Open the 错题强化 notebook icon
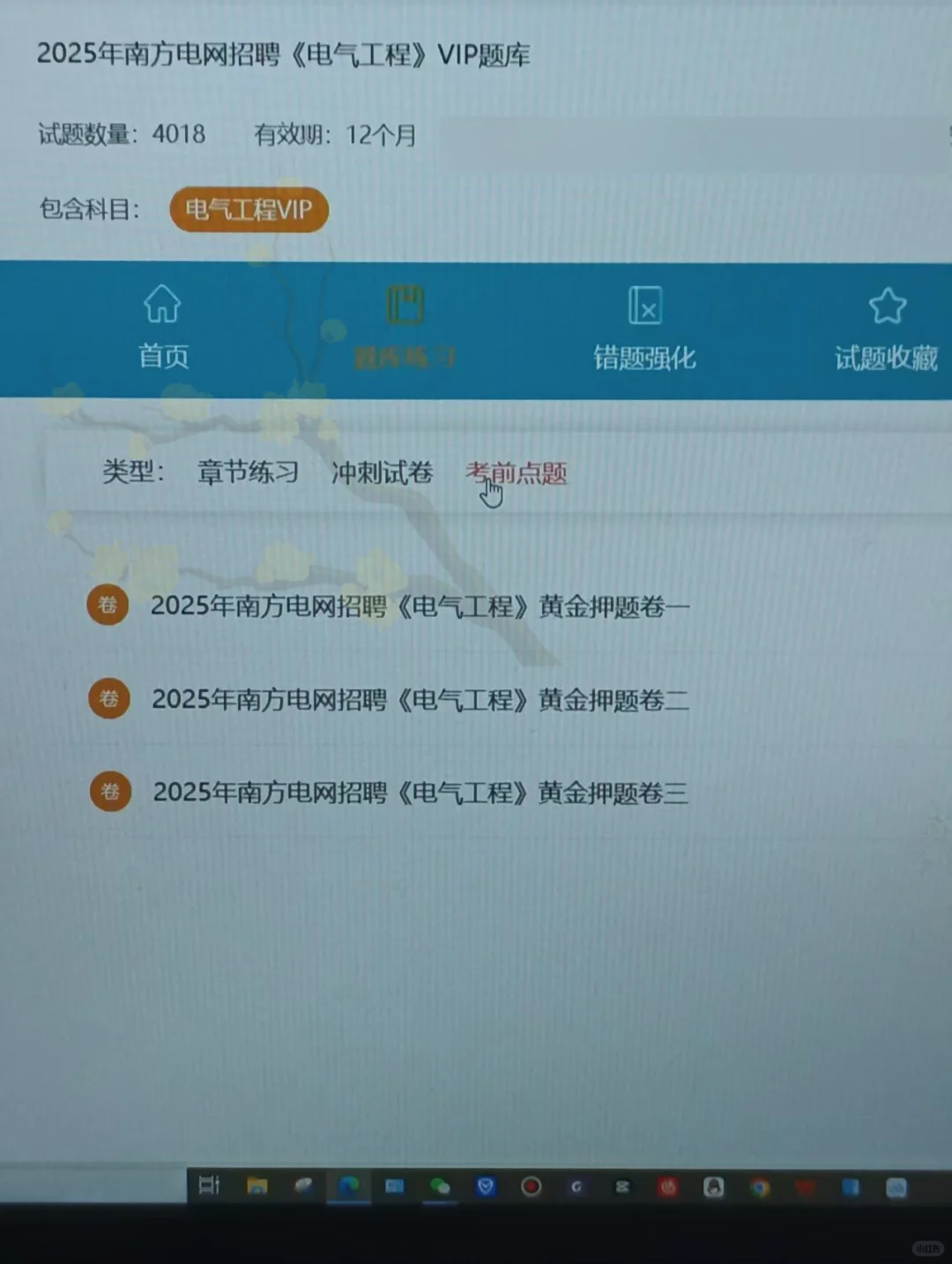Screen dimensions: 952x1264 (645, 306)
